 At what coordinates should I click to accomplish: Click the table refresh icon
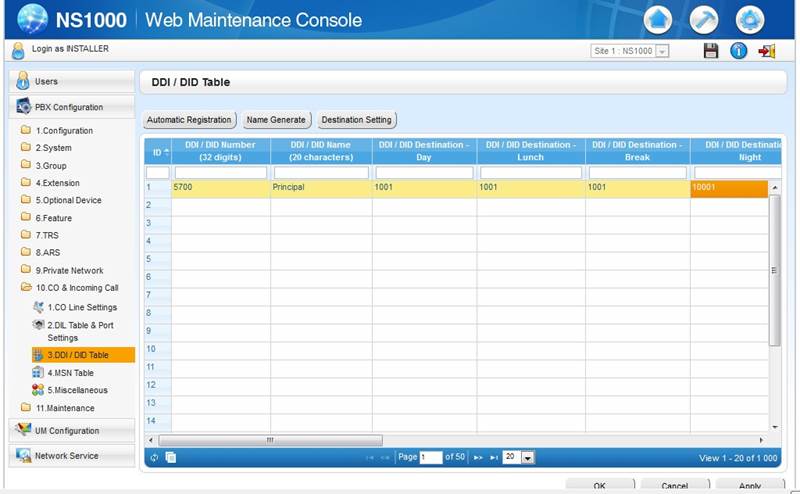pyautogui.click(x=154, y=457)
